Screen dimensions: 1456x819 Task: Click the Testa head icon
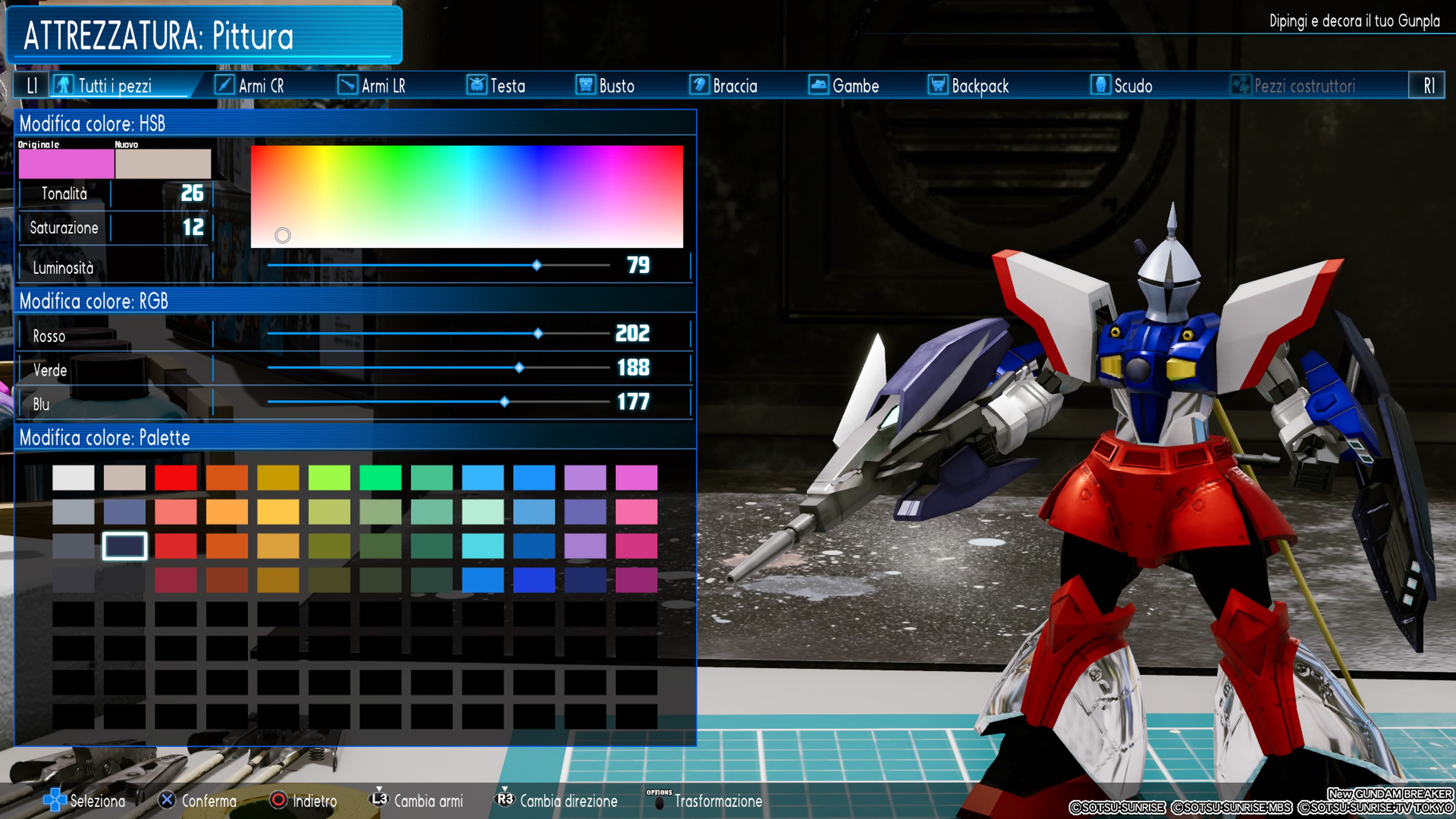click(477, 85)
